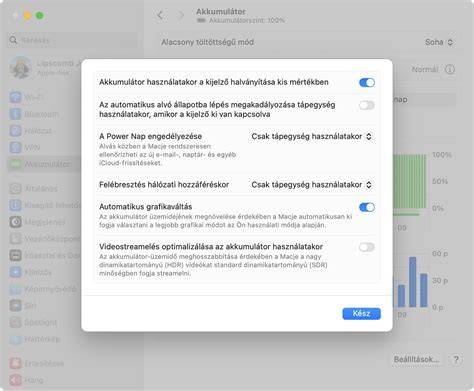Viewport: 474px width, 391px height.
Task: Click the blue Kész button
Action: click(x=361, y=314)
